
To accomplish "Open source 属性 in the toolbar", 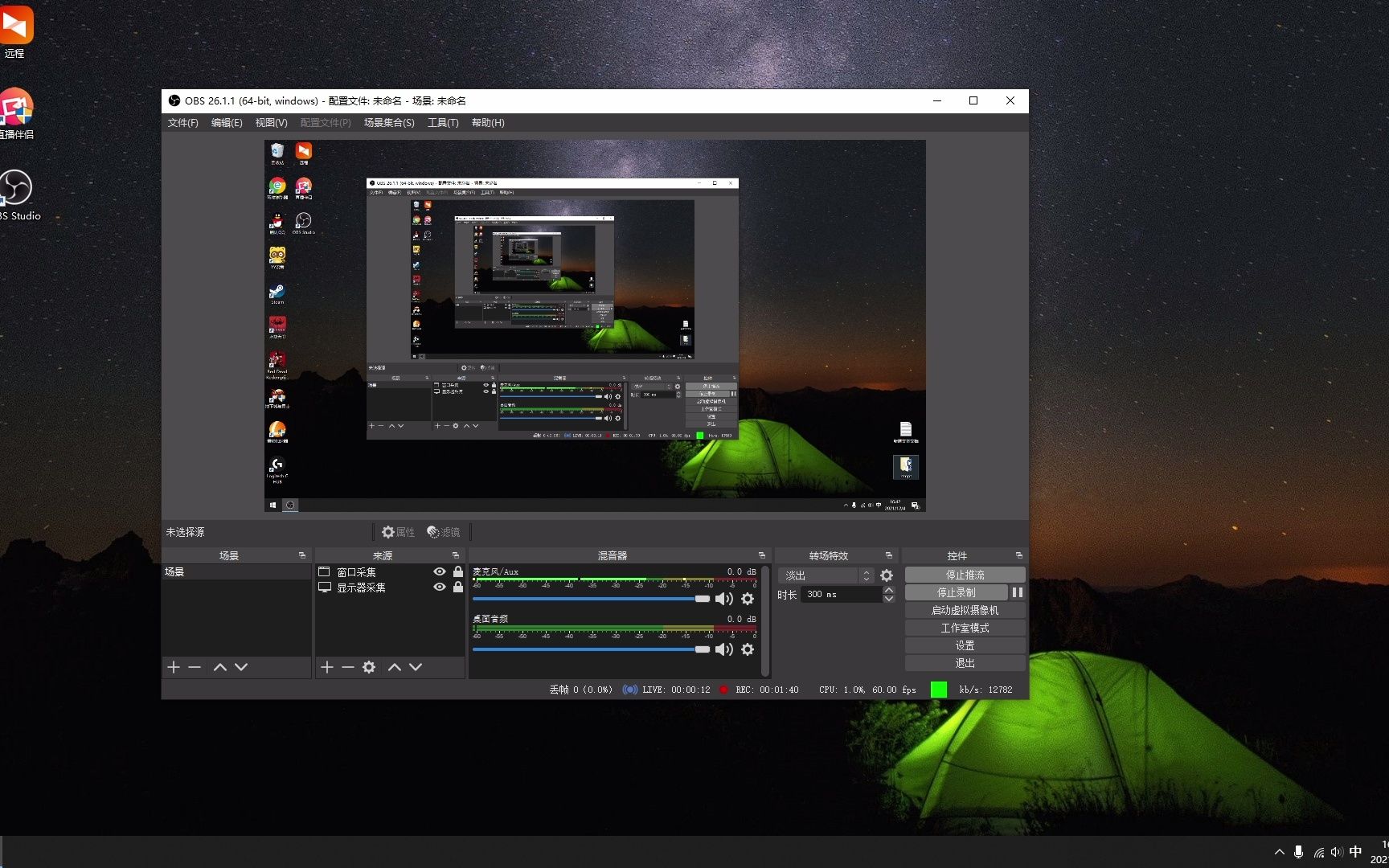I will [399, 532].
